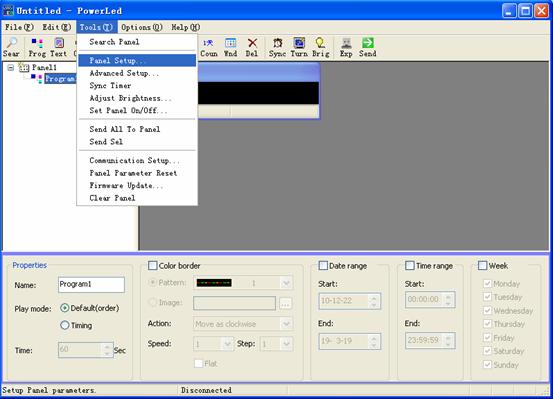The image size is (553, 399).
Task: Click the Time range End field
Action: pyautogui.click(x=430, y=340)
